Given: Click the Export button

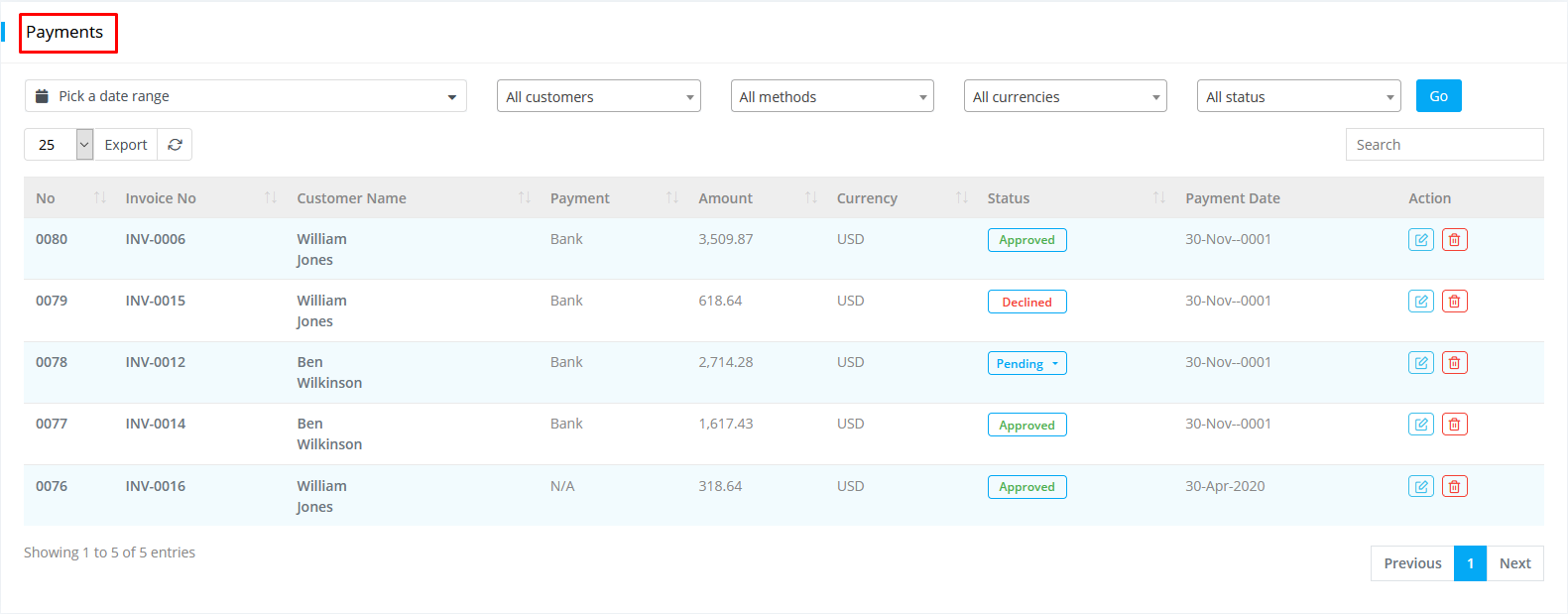Looking at the screenshot, I should 126,145.
